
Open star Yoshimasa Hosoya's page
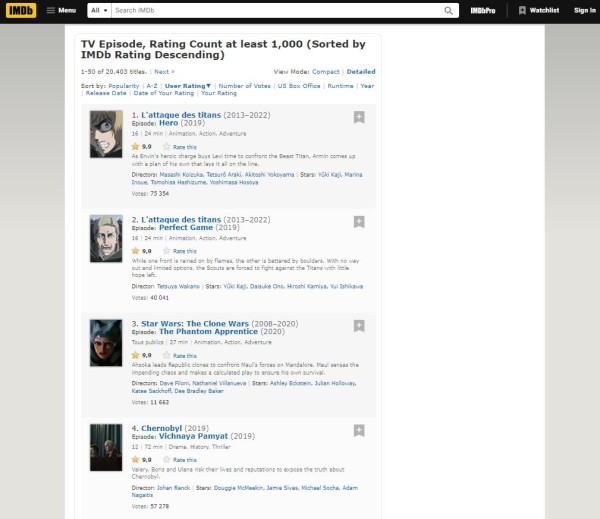tap(234, 182)
